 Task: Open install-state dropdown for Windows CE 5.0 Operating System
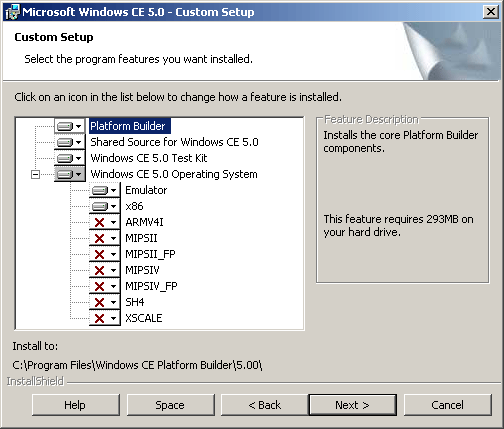click(x=70, y=174)
